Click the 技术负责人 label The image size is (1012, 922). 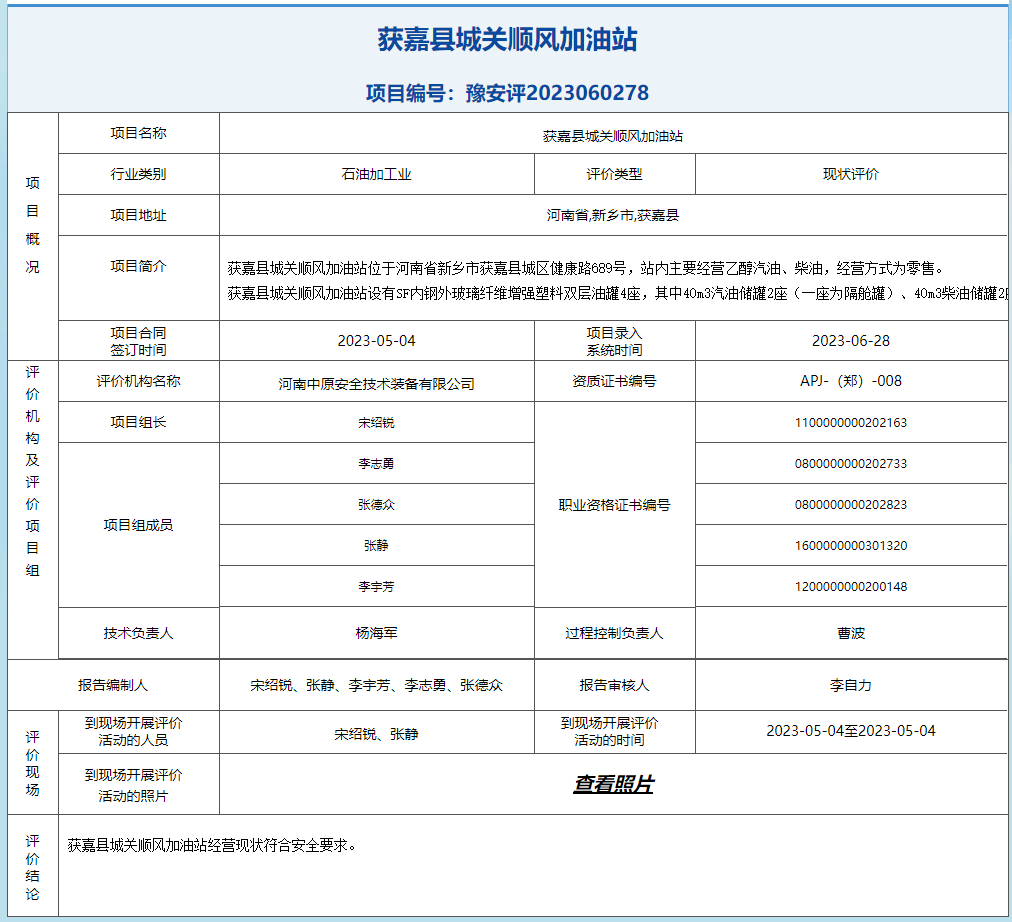click(138, 634)
